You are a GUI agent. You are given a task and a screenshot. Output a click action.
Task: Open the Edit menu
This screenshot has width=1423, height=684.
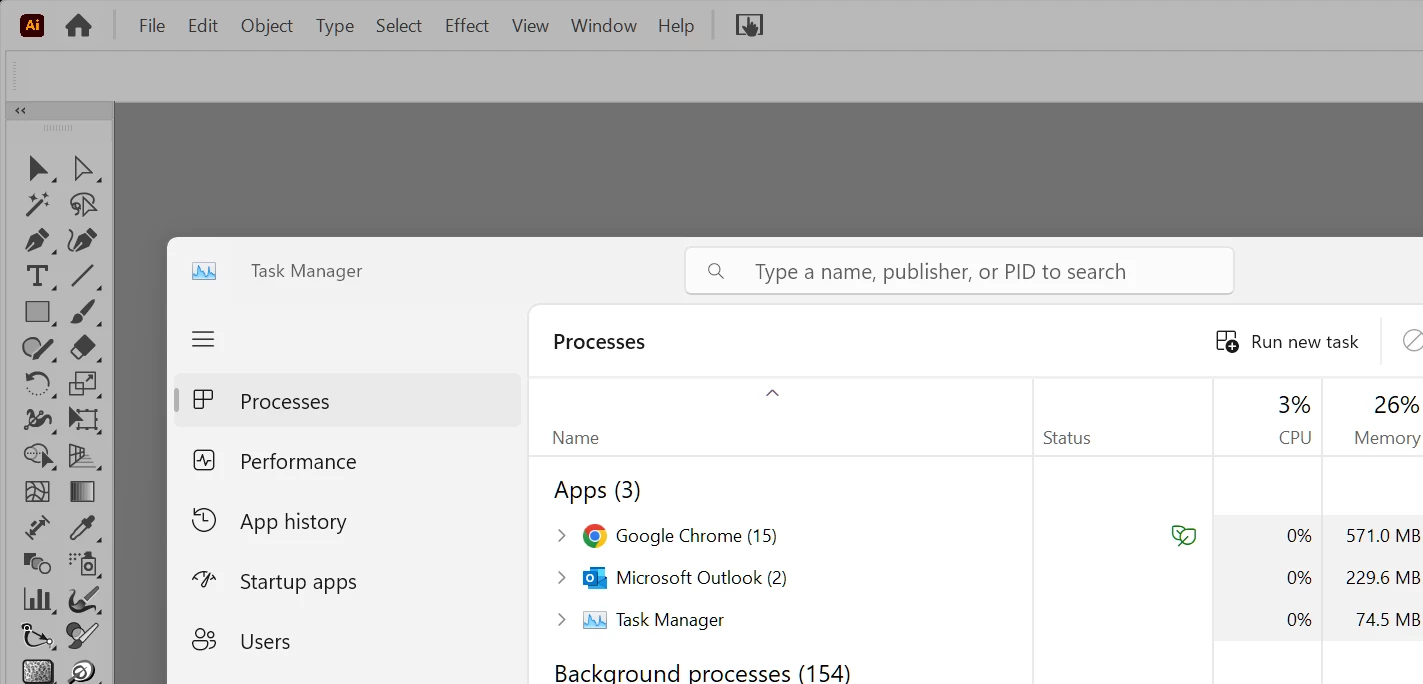click(x=203, y=26)
